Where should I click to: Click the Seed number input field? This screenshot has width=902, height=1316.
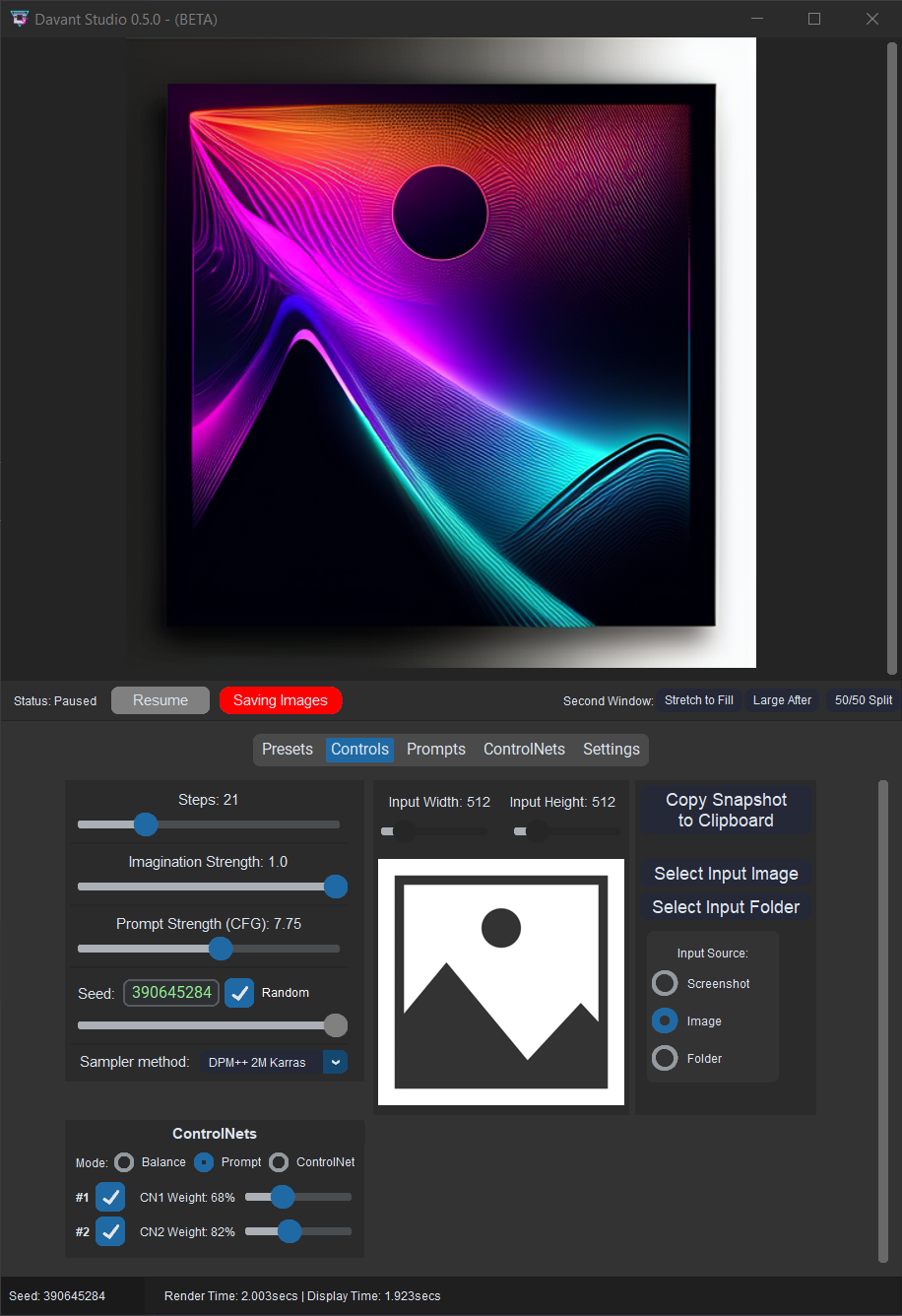tap(170, 993)
